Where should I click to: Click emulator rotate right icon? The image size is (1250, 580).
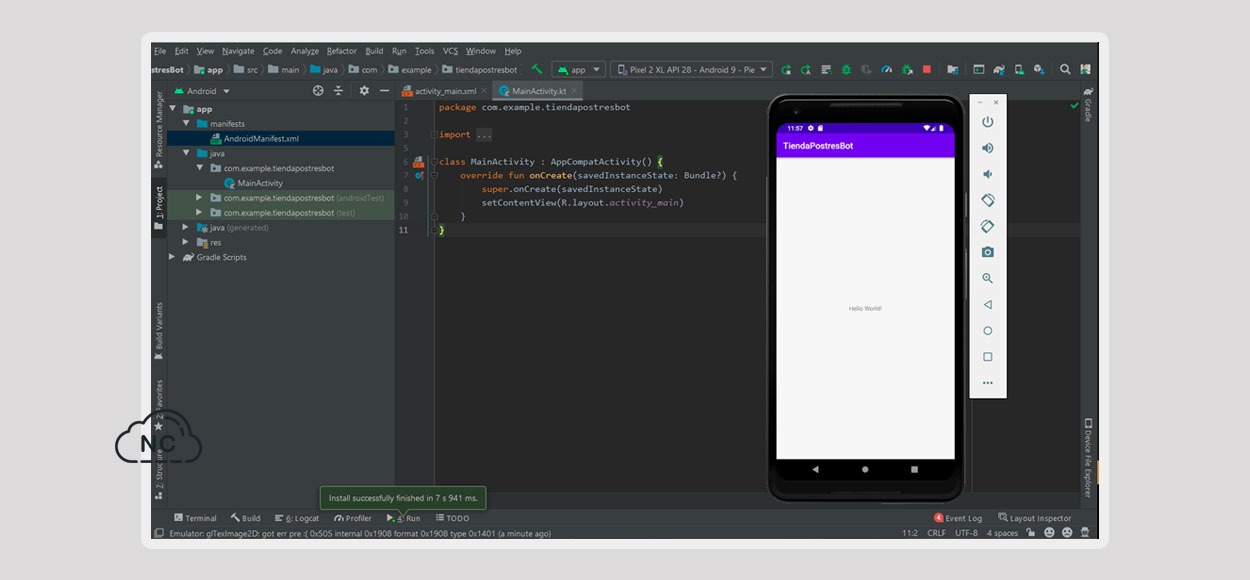(x=988, y=226)
